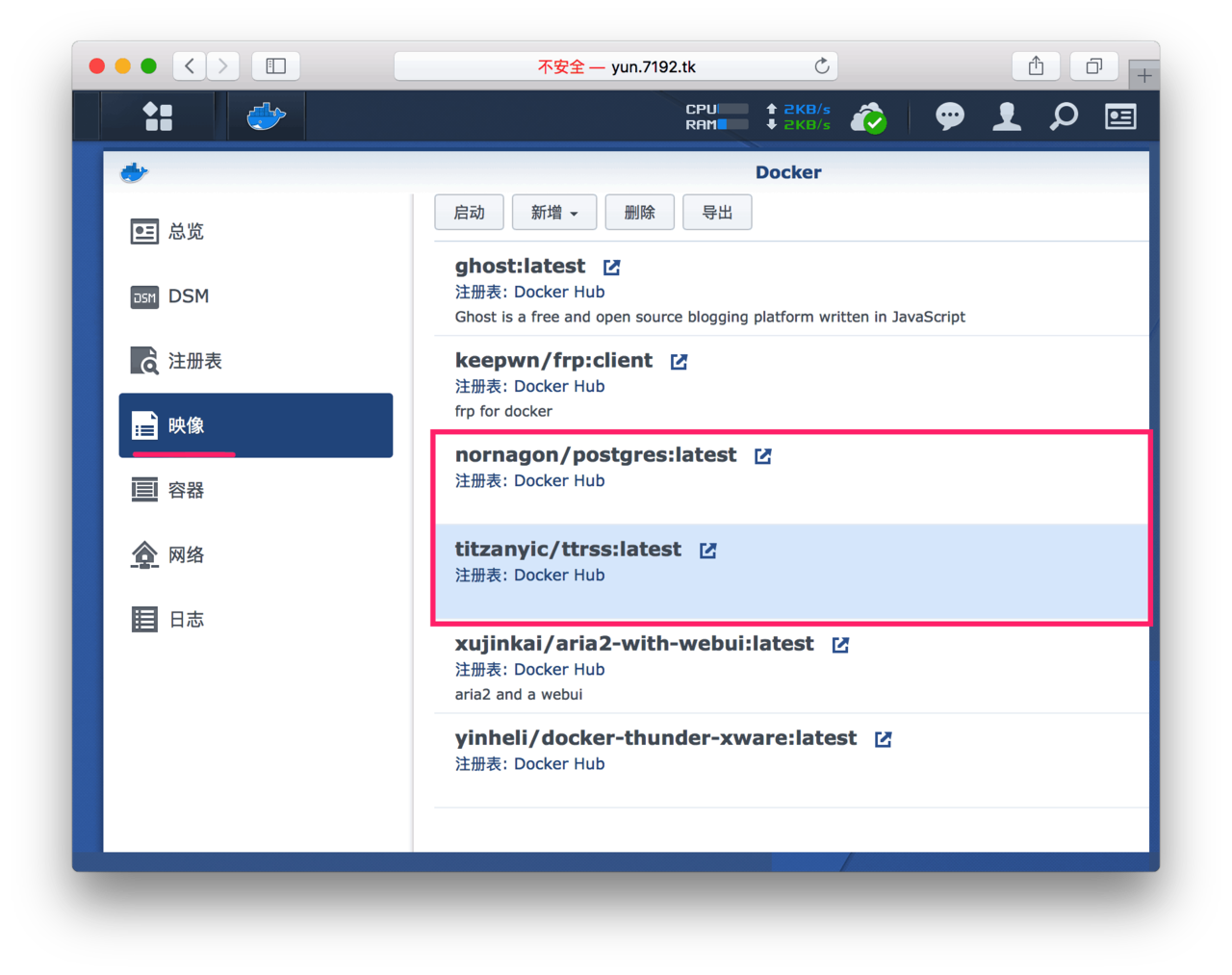The width and height of the screenshot is (1232, 975).
Task: Click Docker Hub link under titzanyic/ttrss:latest
Action: tap(559, 575)
